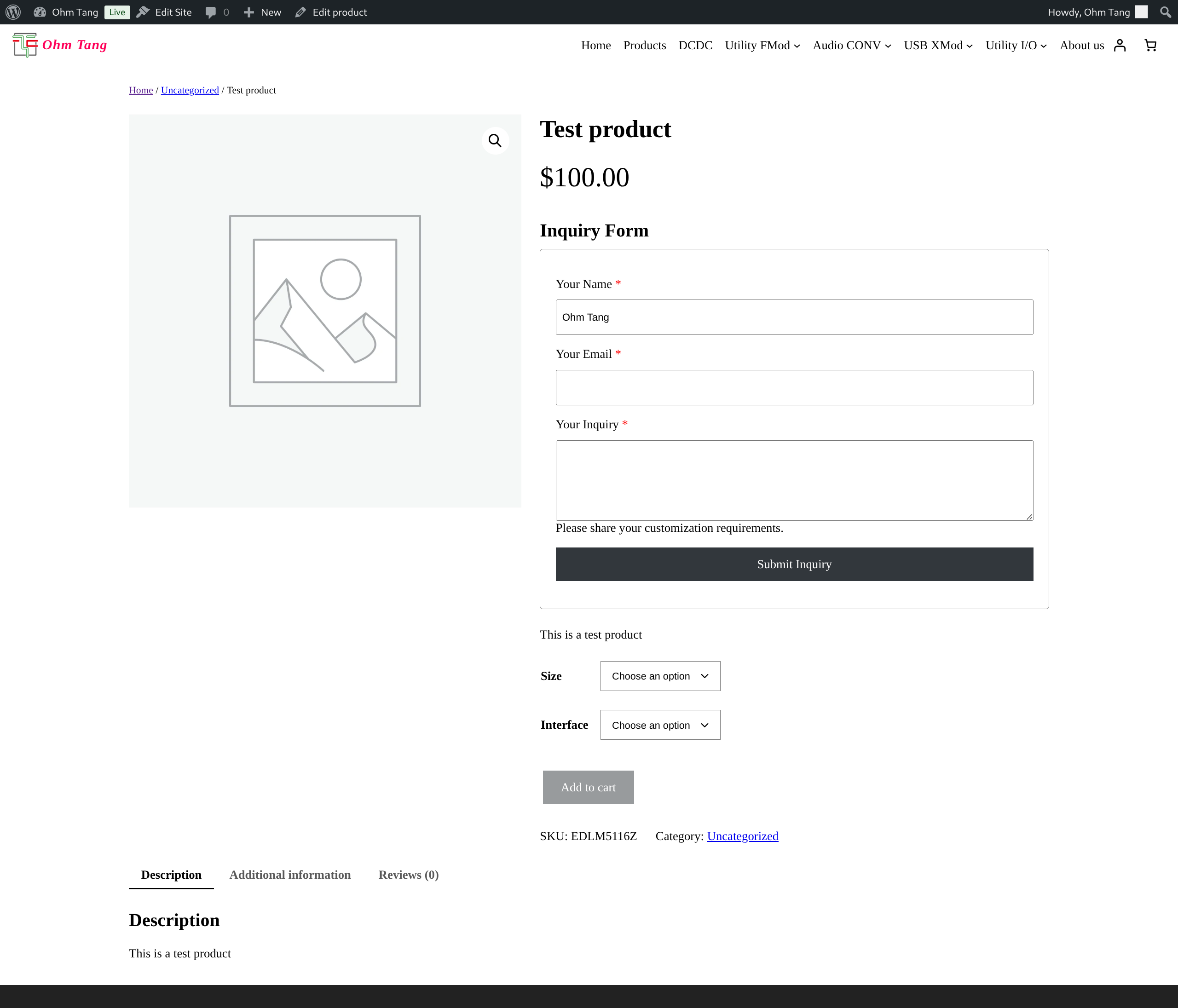Choose an option for Size

coord(659,676)
